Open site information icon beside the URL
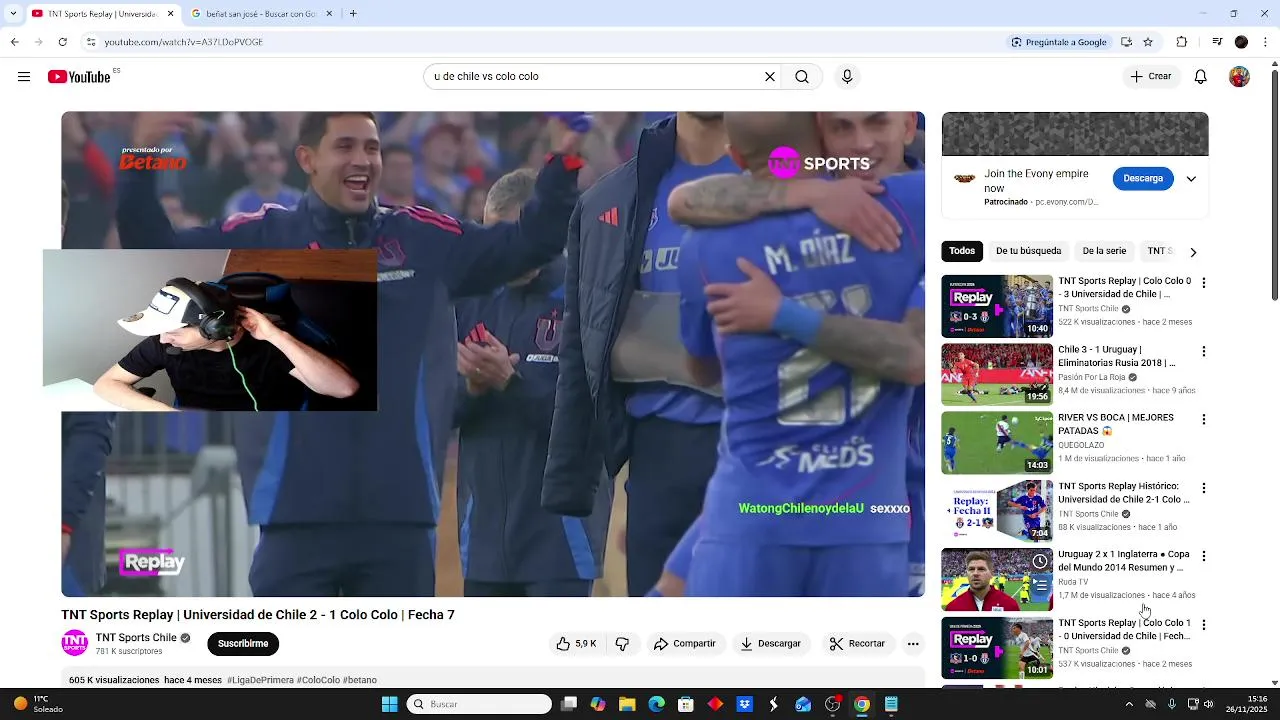This screenshot has height=720, width=1280. point(91,42)
